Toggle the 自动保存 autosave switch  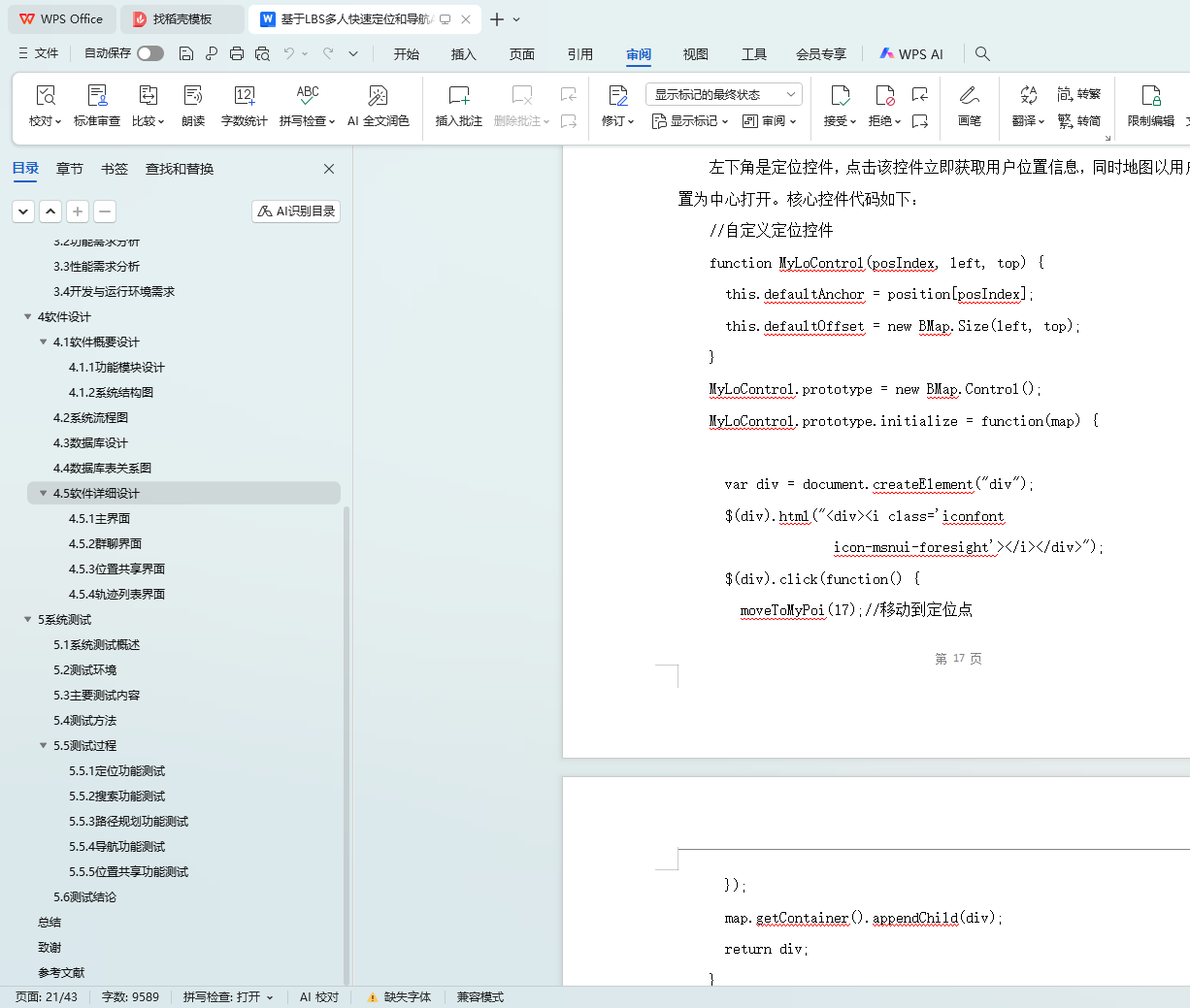[150, 53]
